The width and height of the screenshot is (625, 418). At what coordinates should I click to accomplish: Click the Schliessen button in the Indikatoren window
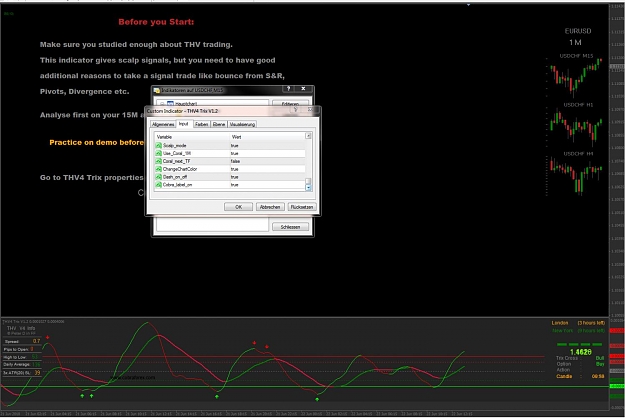click(x=290, y=227)
